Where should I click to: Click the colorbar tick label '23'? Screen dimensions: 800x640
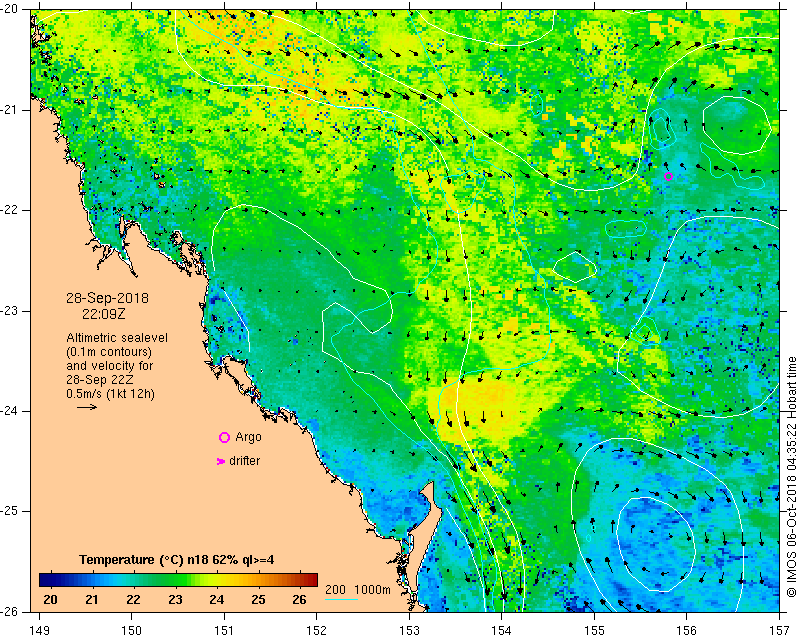(175, 599)
